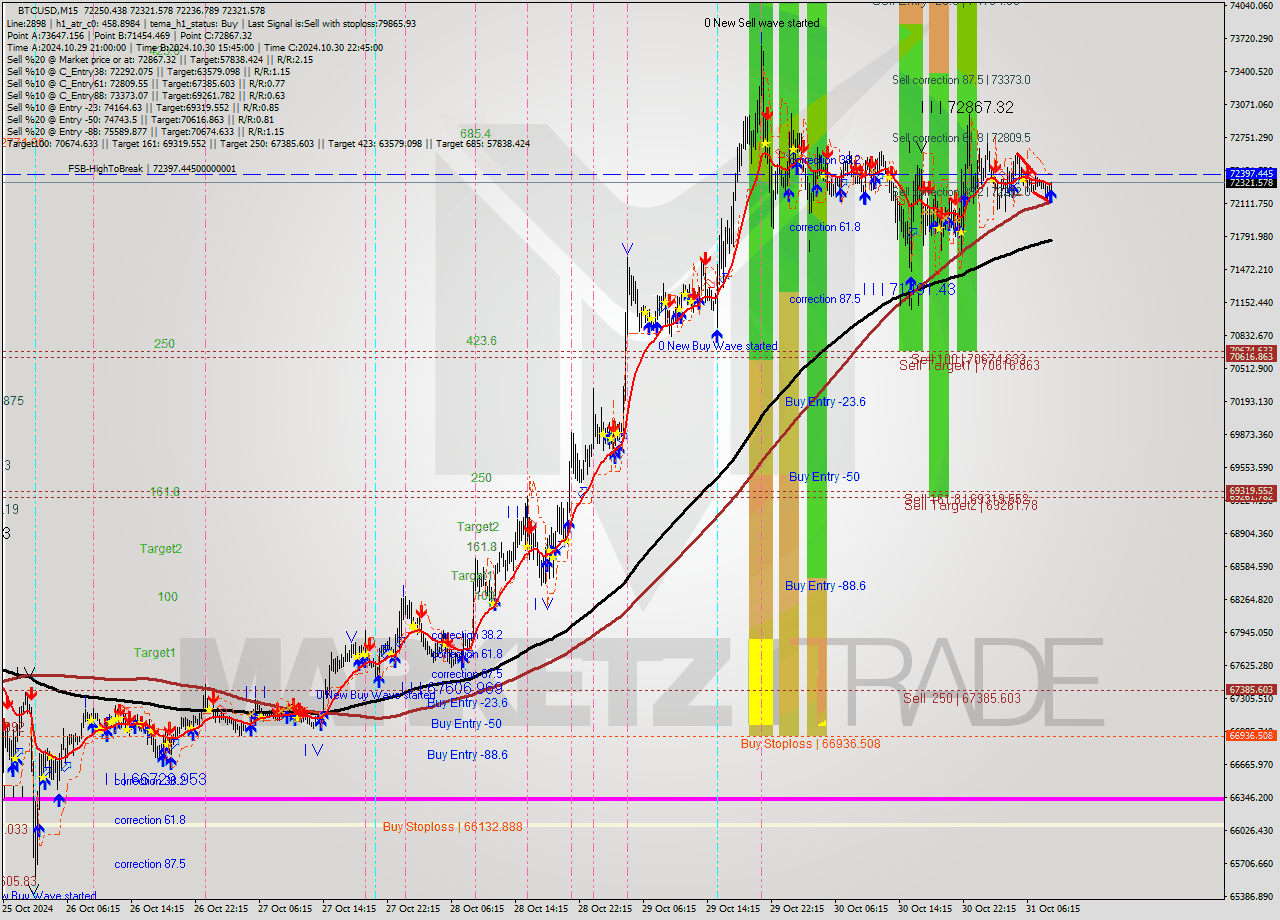The image size is (1280, 920).
Task: Click the red 70616.863 price tag on axis
Action: pos(1251,356)
